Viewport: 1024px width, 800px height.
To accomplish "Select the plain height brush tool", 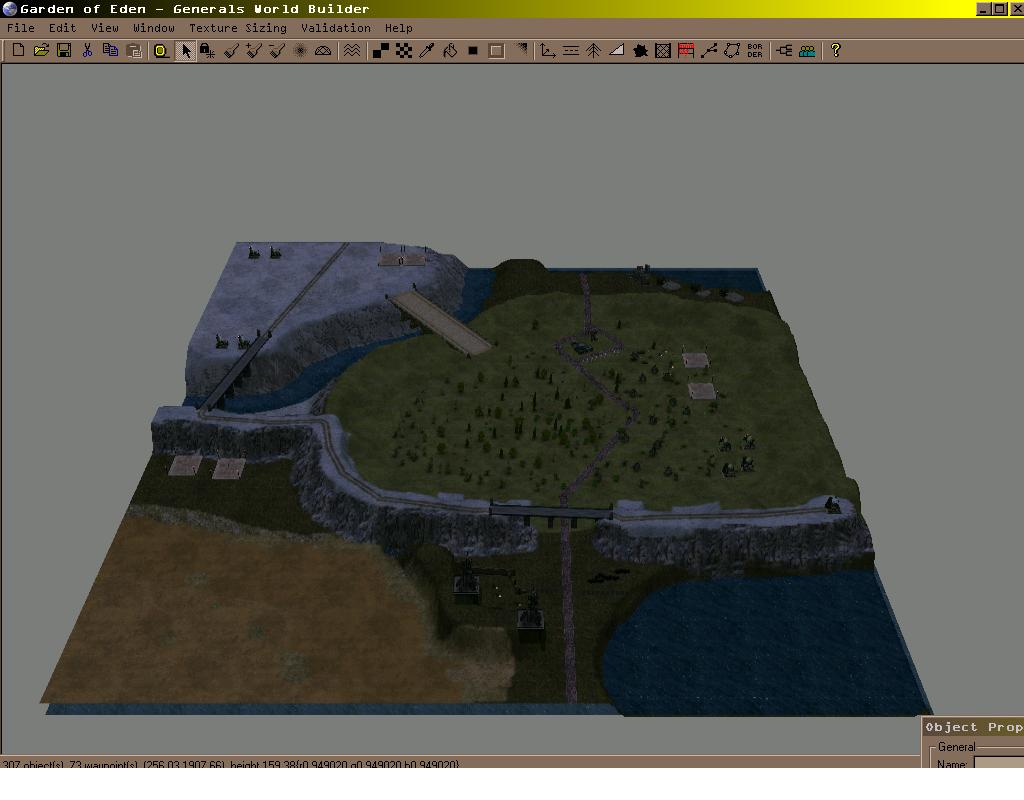I will click(x=231, y=50).
